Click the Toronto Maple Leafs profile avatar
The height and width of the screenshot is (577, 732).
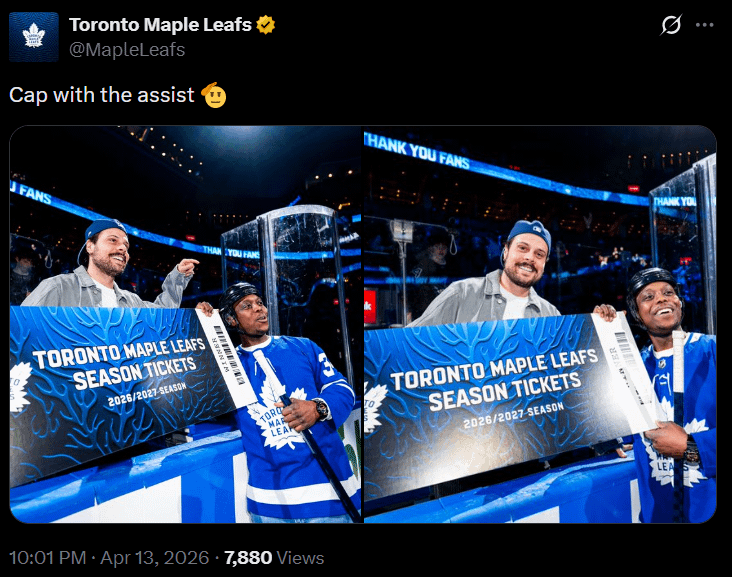coord(35,36)
